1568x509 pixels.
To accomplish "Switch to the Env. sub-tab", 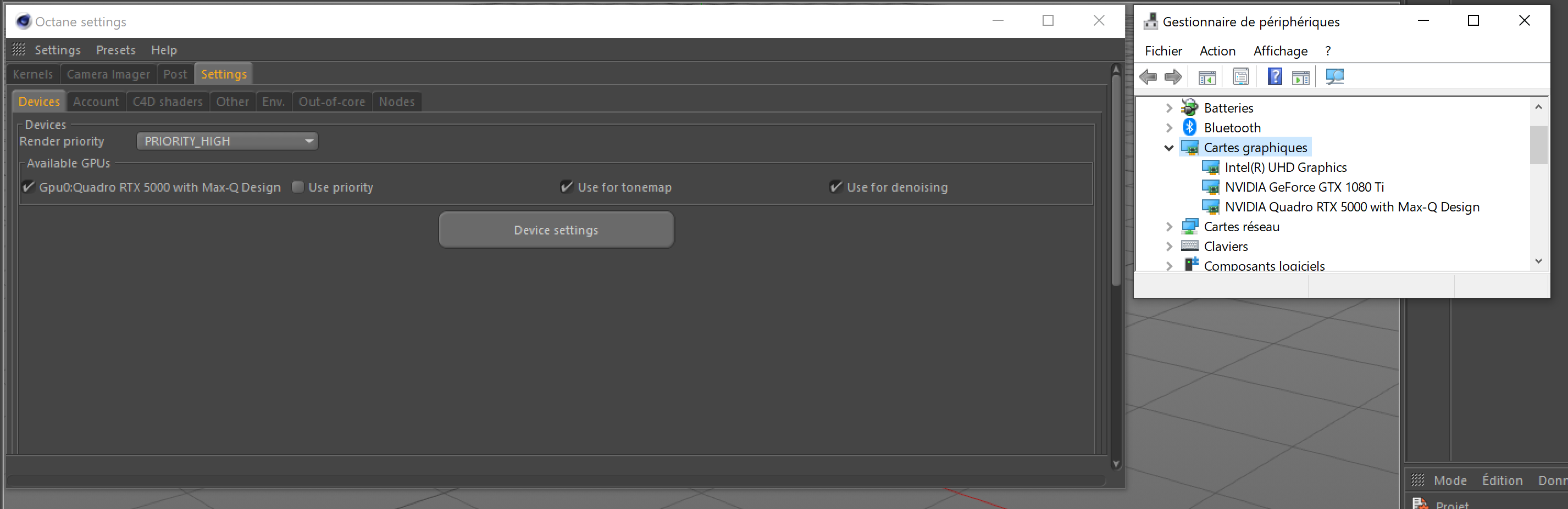I will [273, 102].
